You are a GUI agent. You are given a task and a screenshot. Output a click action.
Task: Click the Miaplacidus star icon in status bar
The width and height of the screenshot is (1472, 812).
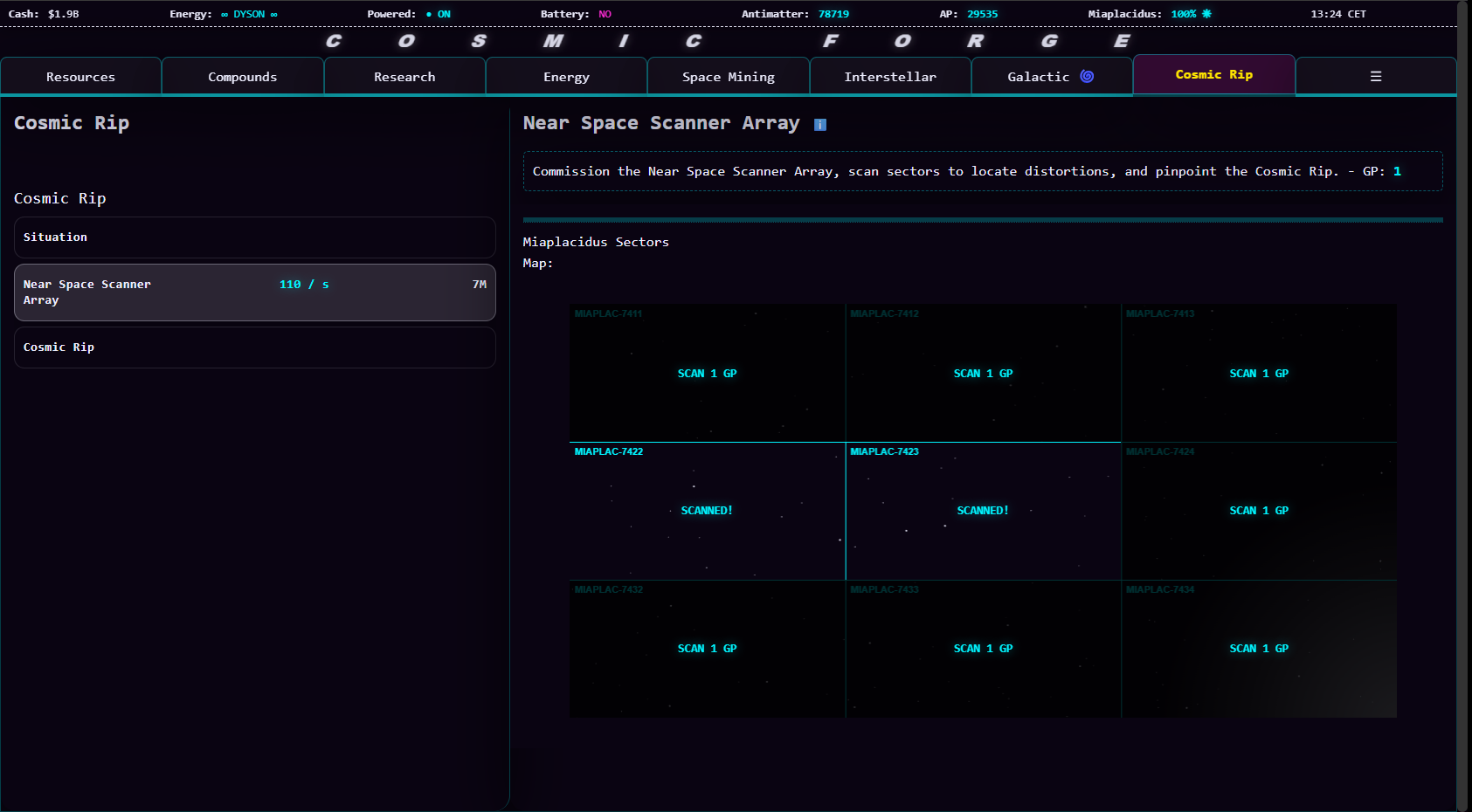pyautogui.click(x=1206, y=14)
